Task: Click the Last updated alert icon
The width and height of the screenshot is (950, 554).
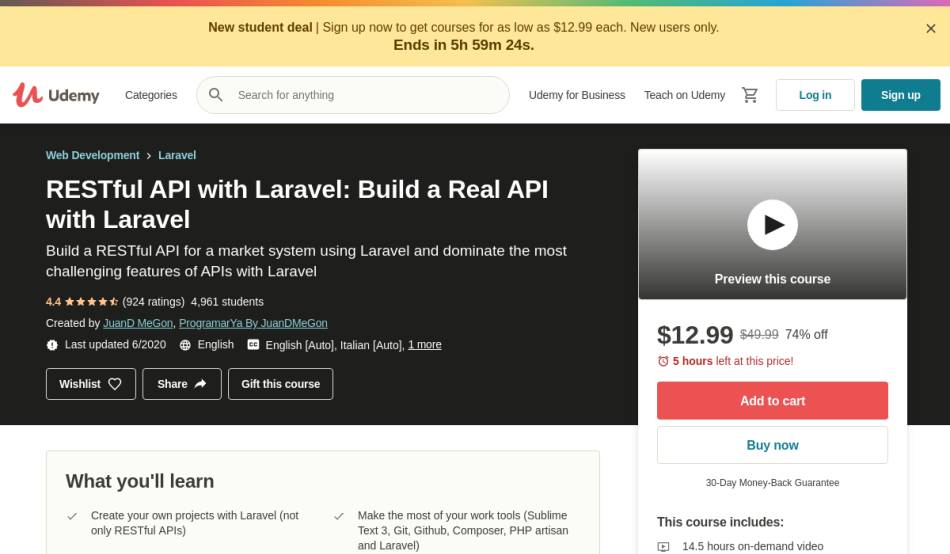Action: click(x=52, y=345)
